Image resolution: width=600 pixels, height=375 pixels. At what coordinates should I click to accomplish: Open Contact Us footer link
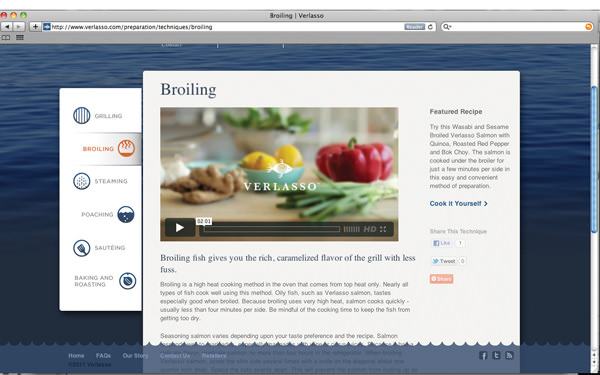tap(175, 355)
